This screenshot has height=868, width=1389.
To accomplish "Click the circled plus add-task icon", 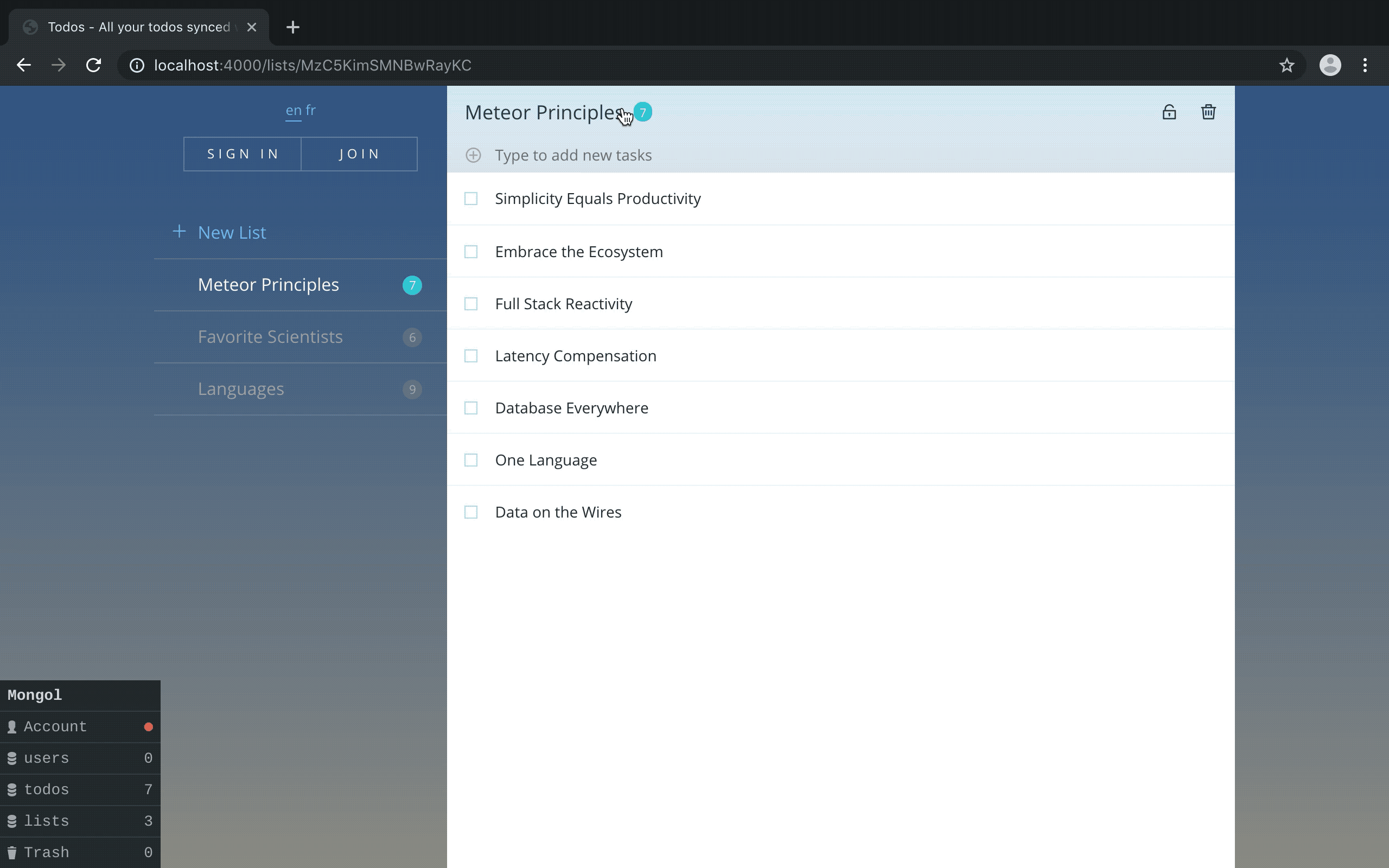I will pyautogui.click(x=473, y=155).
